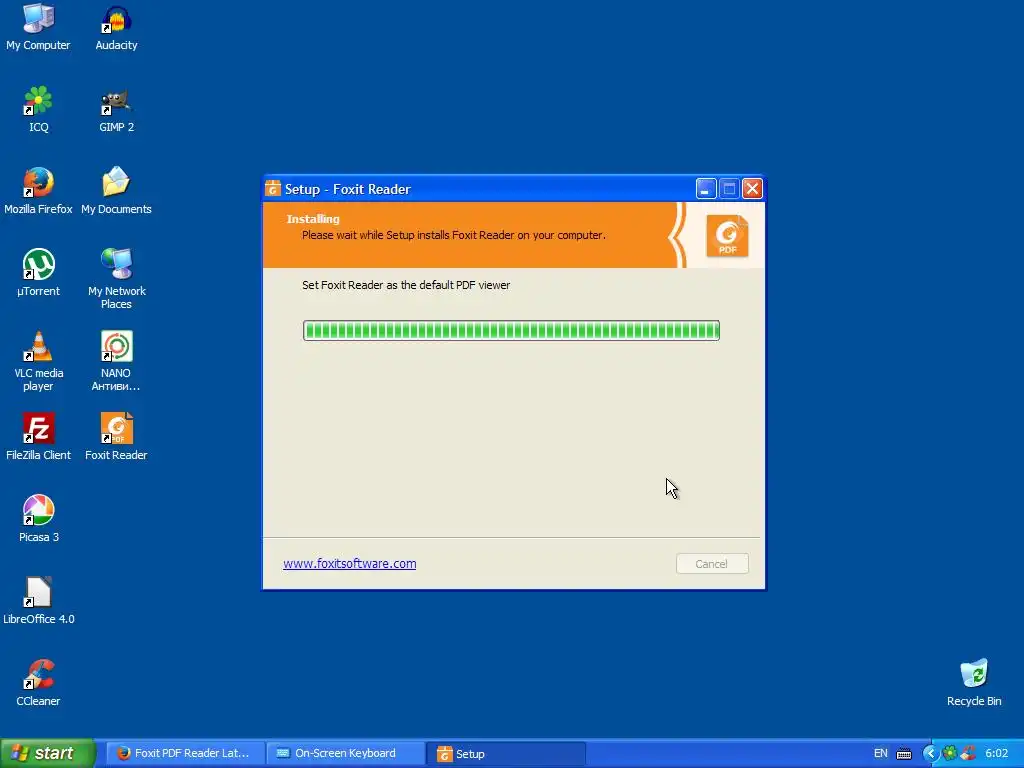
Task: Click the Cancel button in Setup
Action: 712,564
